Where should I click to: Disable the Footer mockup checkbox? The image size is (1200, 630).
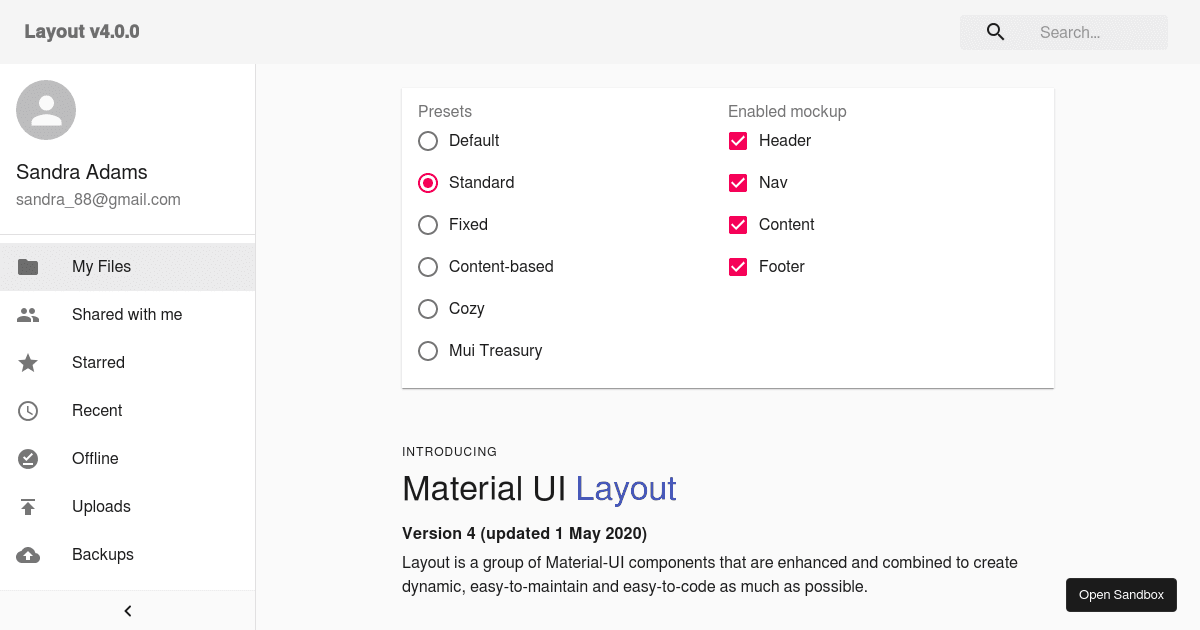[738, 267]
